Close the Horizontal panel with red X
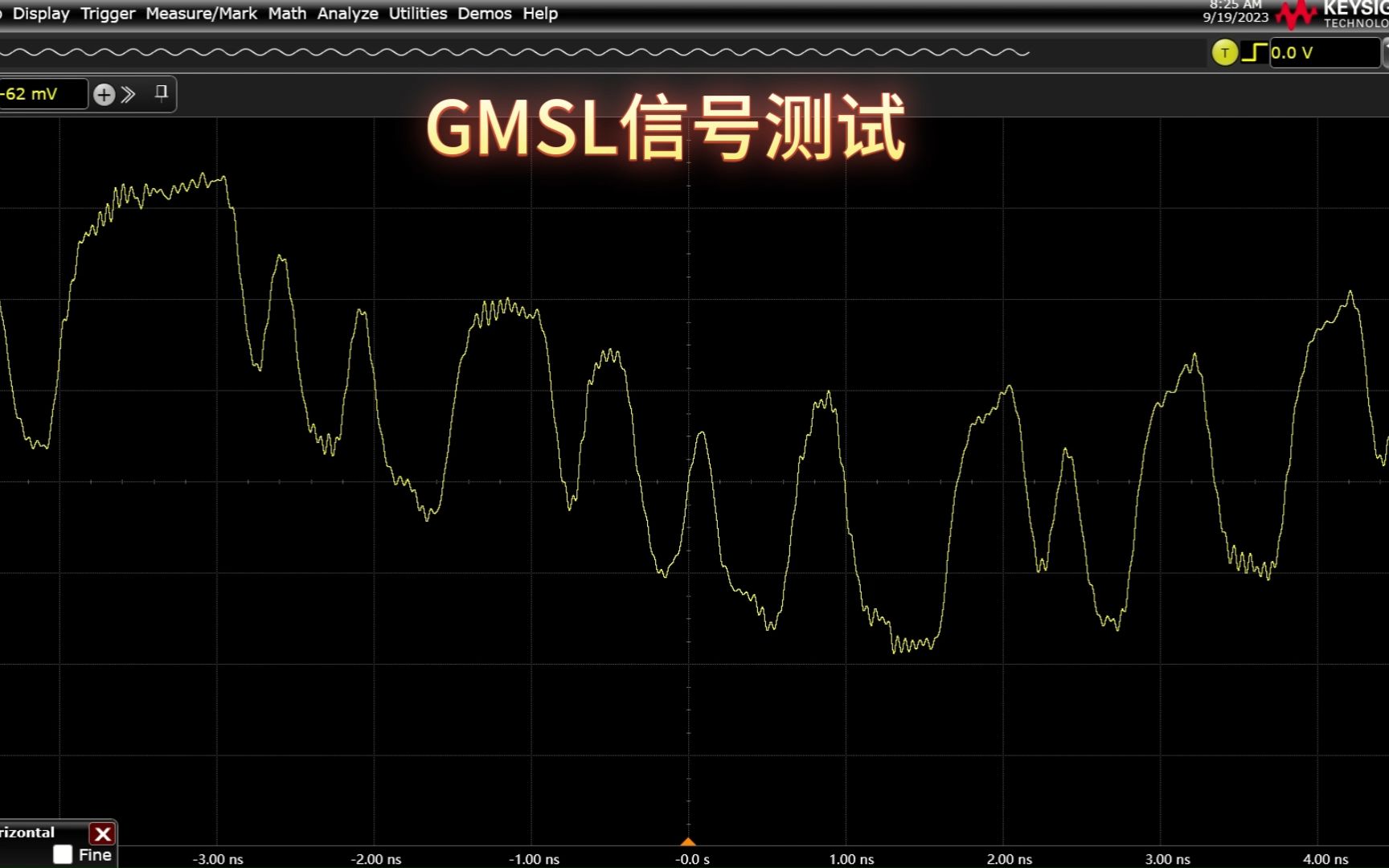 click(102, 833)
